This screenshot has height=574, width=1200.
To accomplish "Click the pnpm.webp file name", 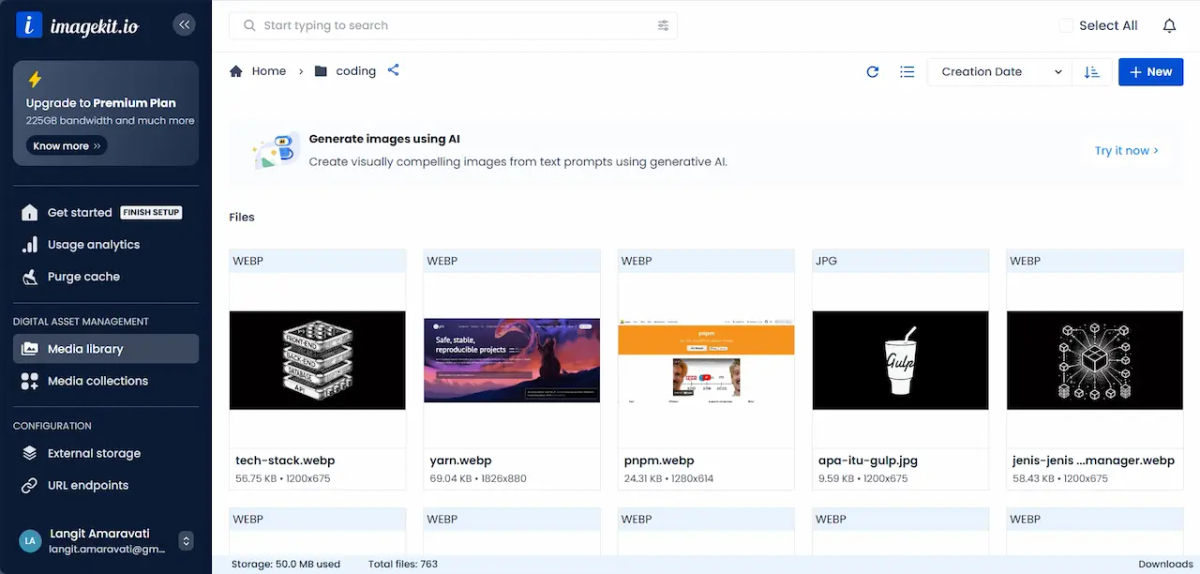I will (x=659, y=461).
